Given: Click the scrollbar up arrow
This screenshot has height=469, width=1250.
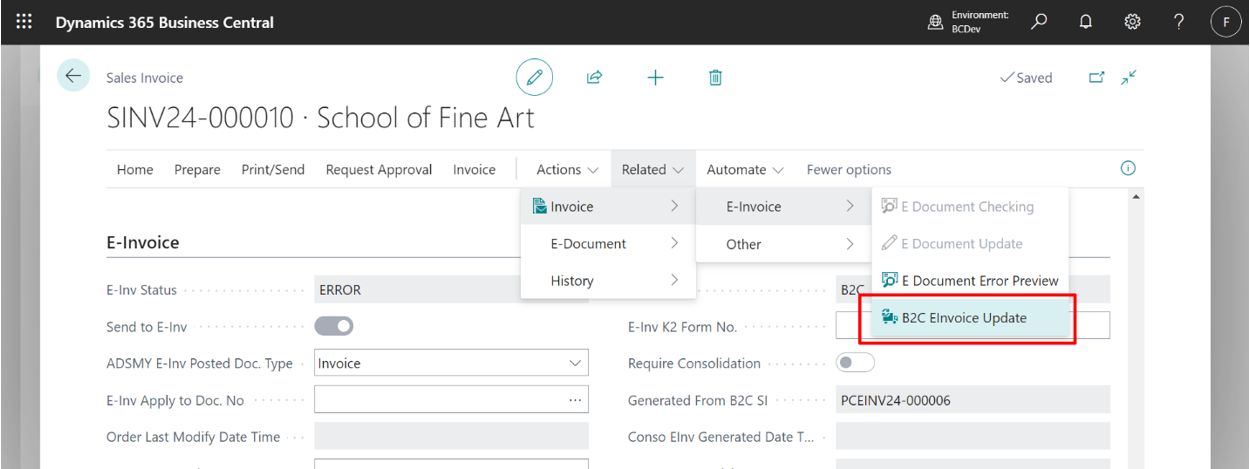Looking at the screenshot, I should (1136, 197).
